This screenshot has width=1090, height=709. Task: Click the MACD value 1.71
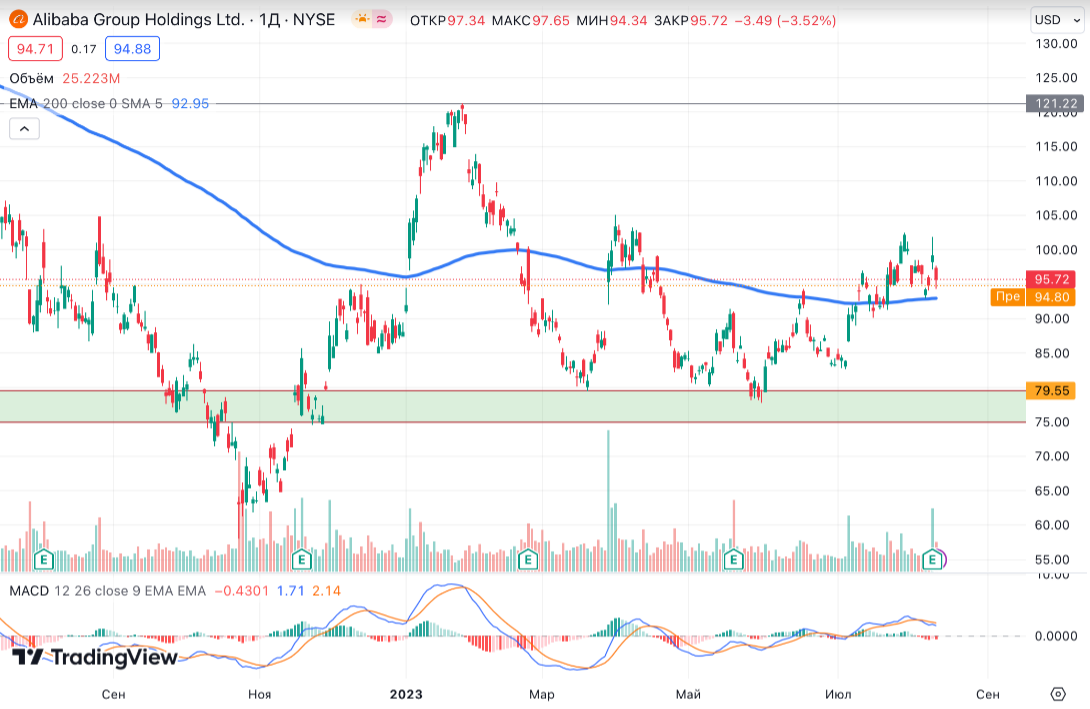[291, 591]
